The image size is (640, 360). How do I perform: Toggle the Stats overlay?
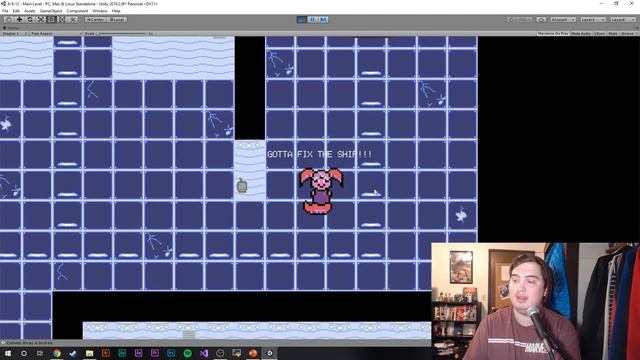[613, 33]
